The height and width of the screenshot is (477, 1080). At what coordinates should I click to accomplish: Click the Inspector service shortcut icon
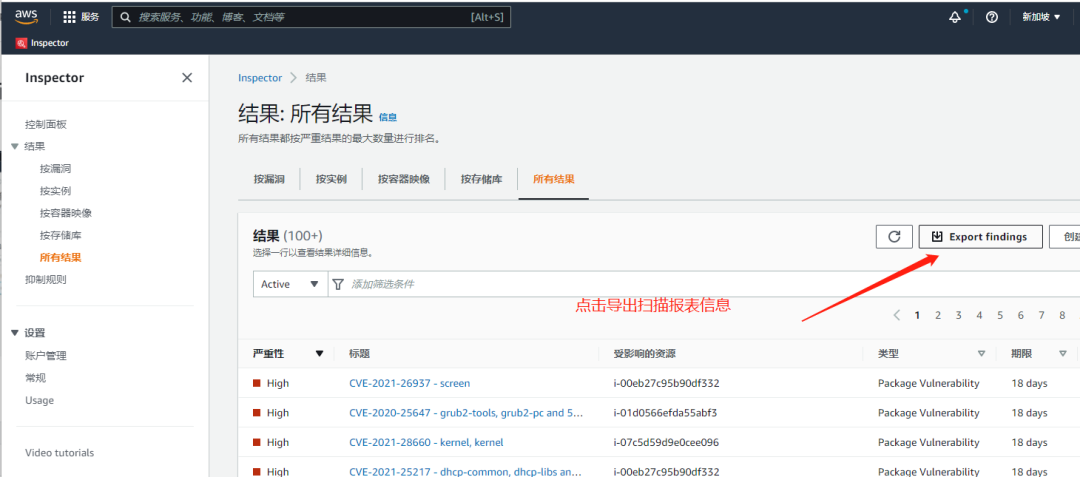pyautogui.click(x=21, y=43)
